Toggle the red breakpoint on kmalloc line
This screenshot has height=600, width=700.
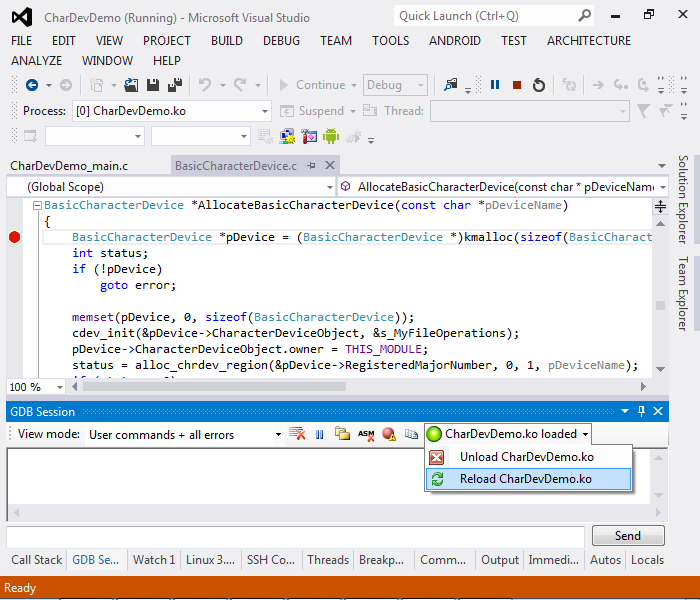(14, 237)
